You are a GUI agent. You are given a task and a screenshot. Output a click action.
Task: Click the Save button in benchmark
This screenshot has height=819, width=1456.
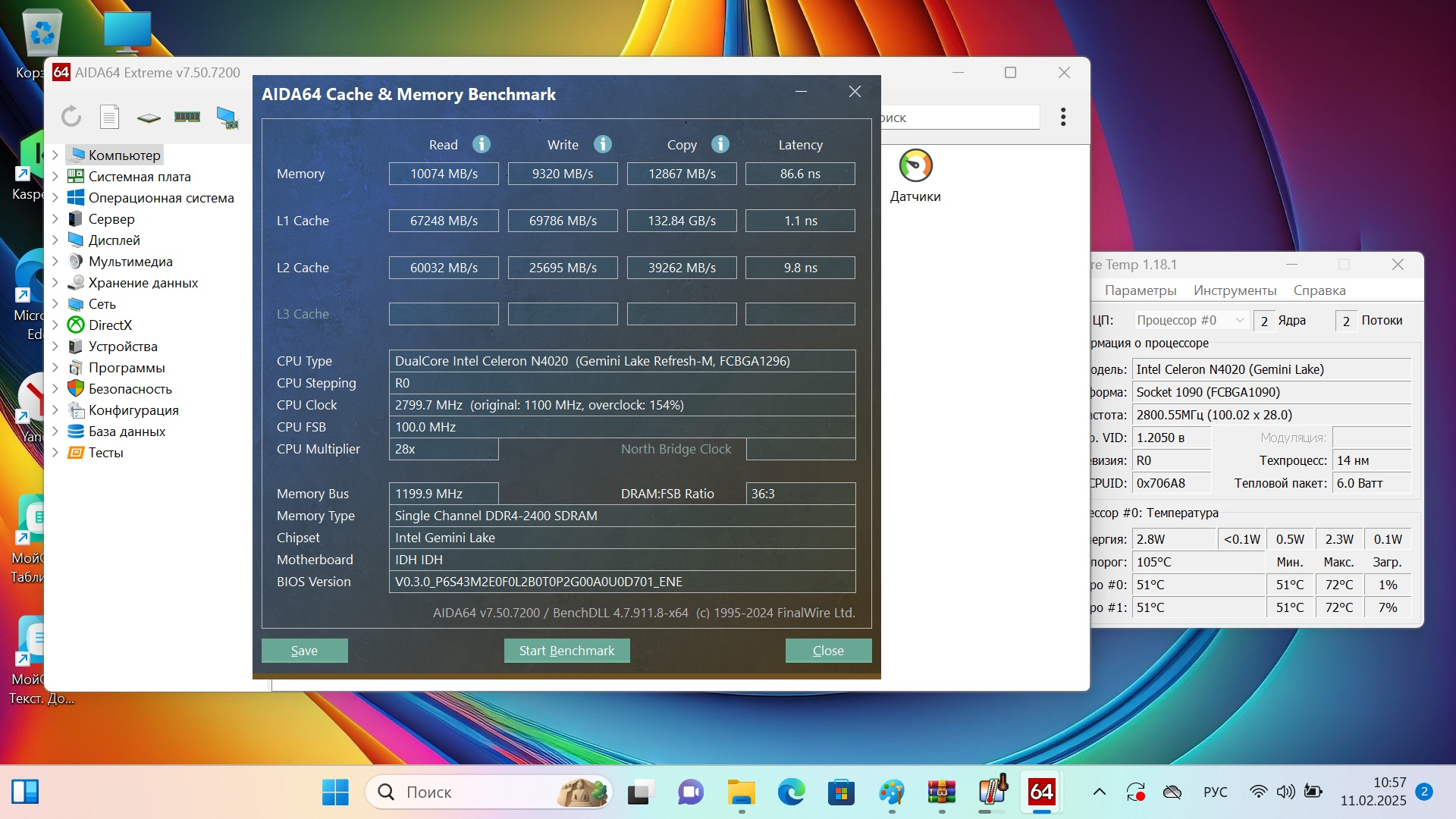[x=304, y=651]
